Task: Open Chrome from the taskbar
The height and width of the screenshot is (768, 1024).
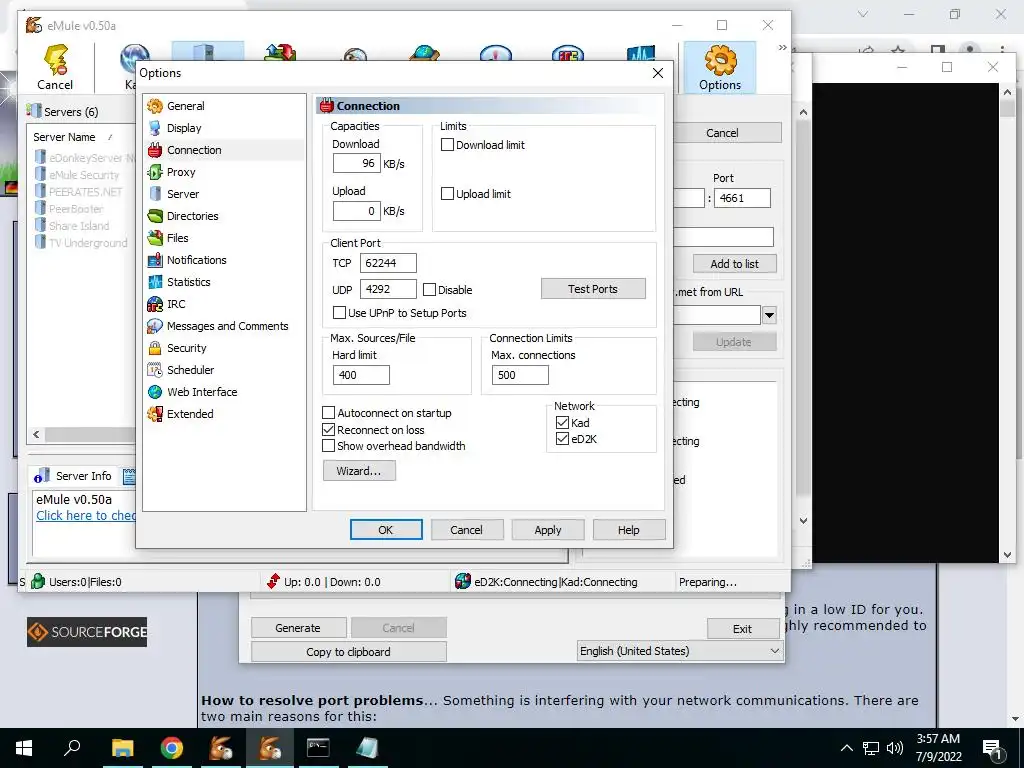Action: [172, 748]
